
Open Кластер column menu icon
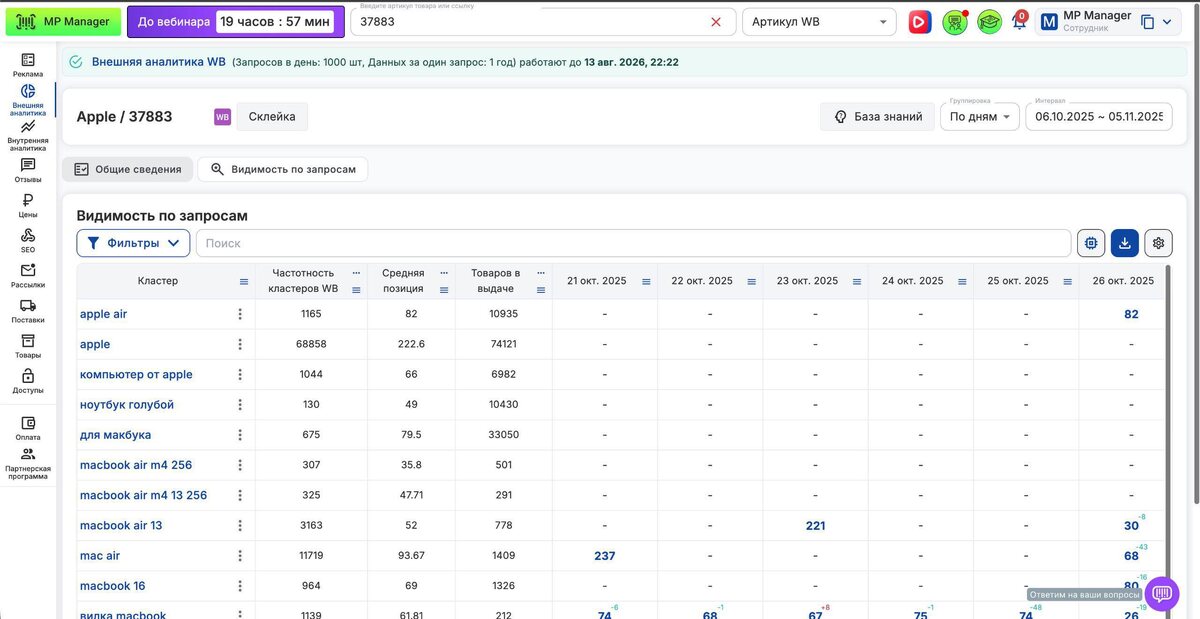tap(244, 282)
